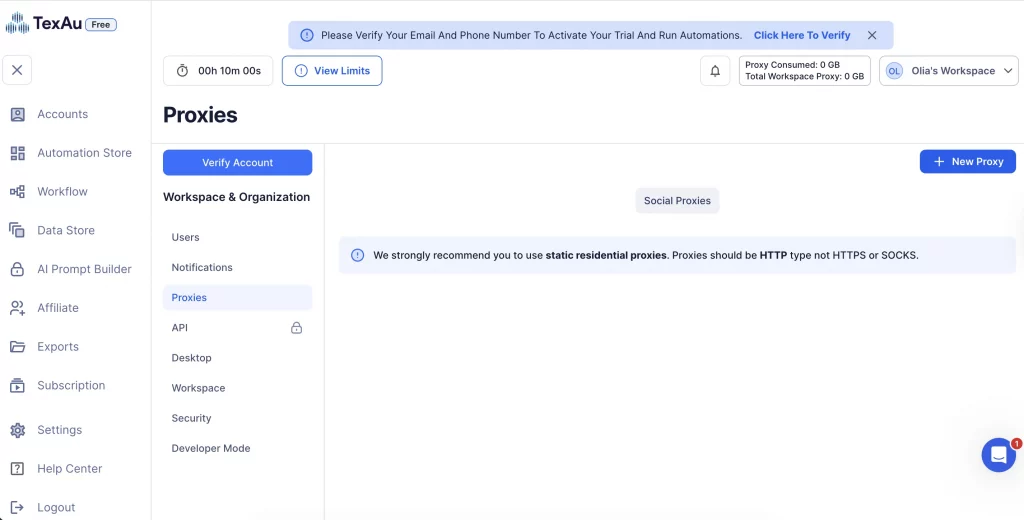Click the Affiliate icon in sidebar
Screen dimensions: 1024x520
(x=17, y=308)
